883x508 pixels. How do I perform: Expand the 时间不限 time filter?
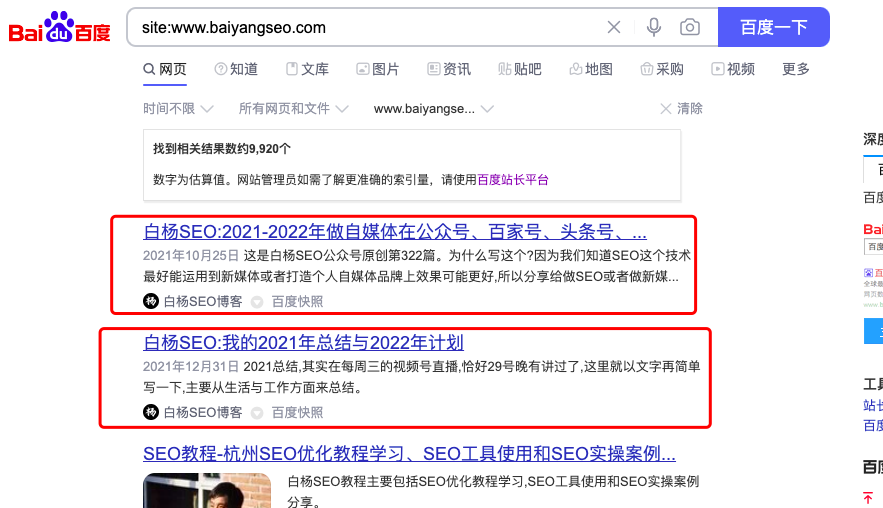[x=178, y=109]
